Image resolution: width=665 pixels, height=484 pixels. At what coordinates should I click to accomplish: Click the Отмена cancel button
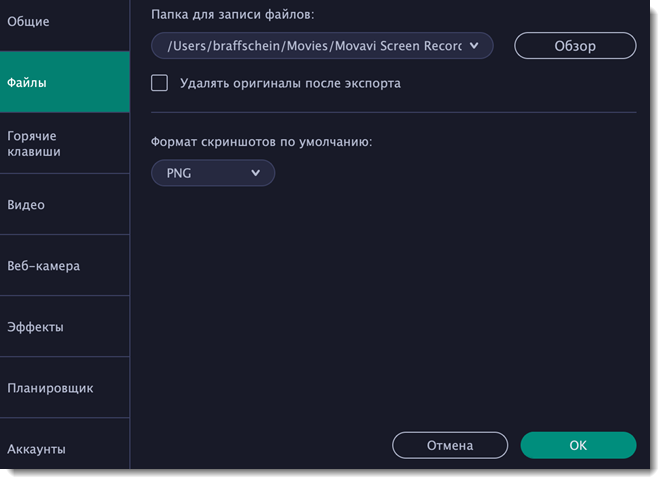point(449,445)
